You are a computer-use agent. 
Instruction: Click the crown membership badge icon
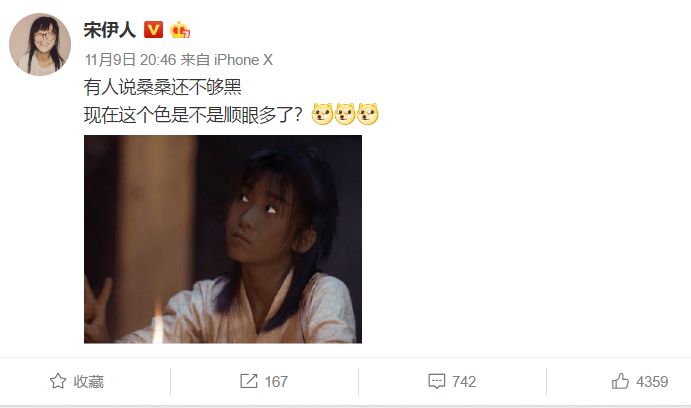(x=180, y=30)
